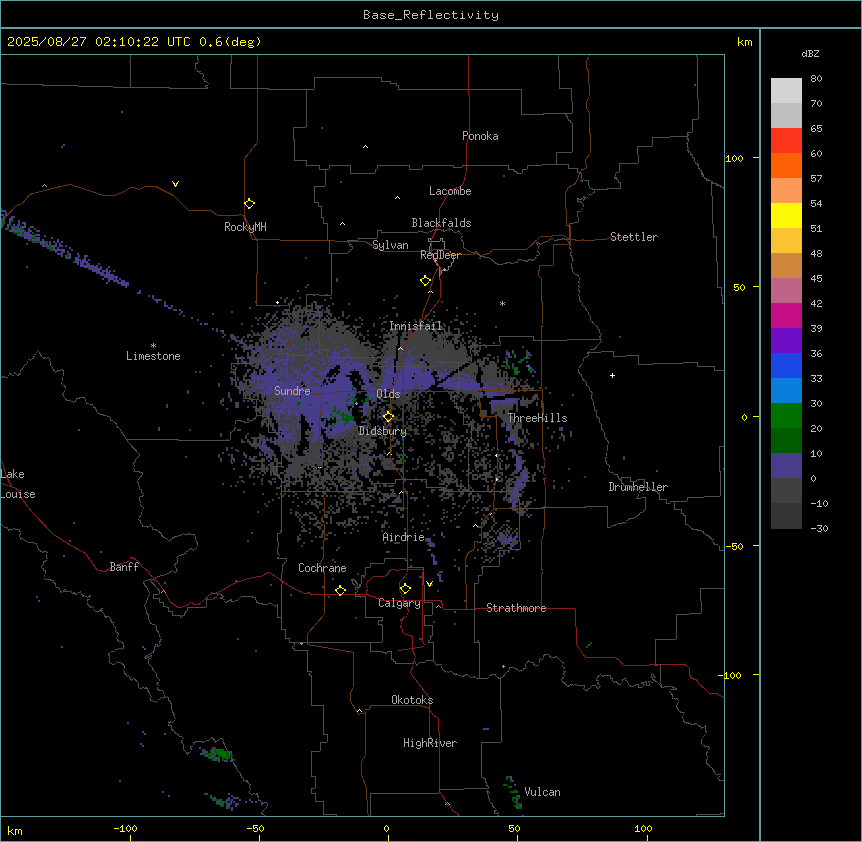
Task: Click the white asterisk marker east of Innisfail
Action: [x=502, y=303]
